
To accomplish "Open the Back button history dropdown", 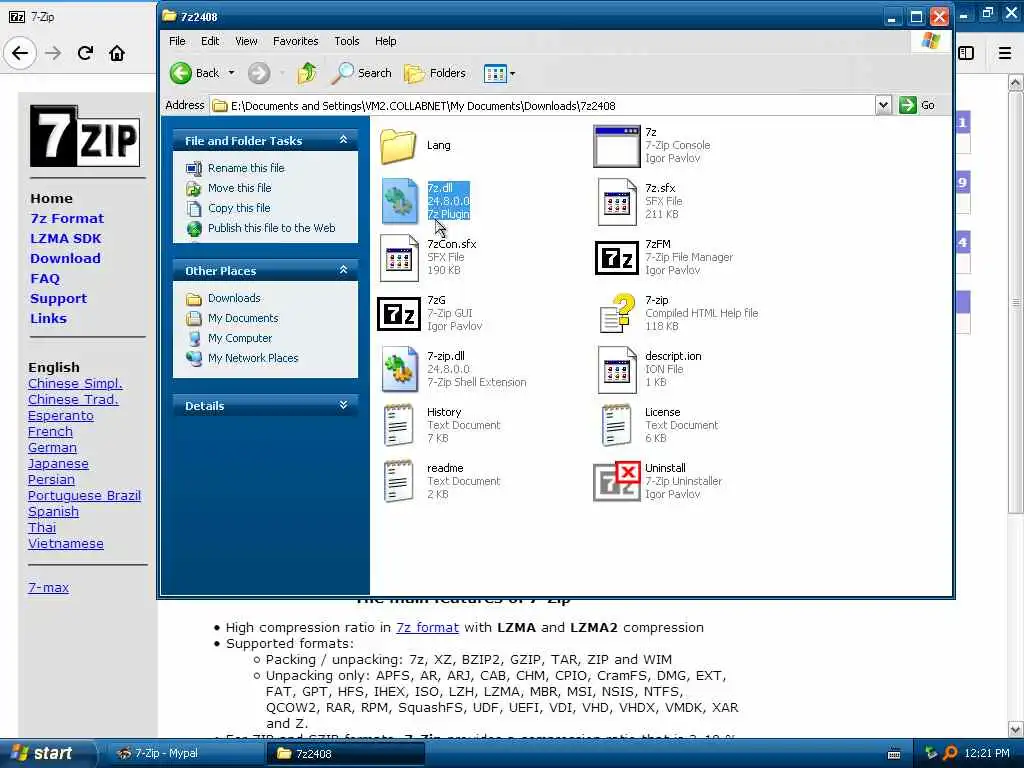I will [x=231, y=73].
